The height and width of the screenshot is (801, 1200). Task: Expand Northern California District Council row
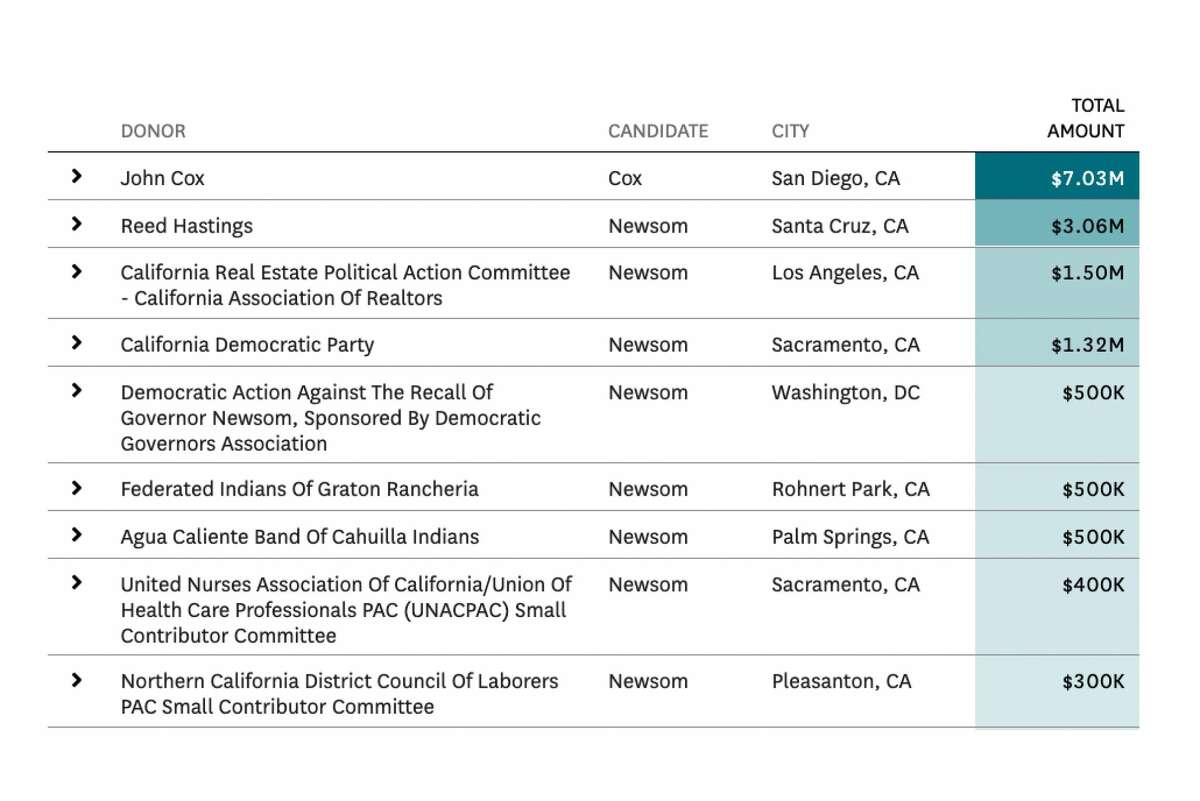point(77,681)
